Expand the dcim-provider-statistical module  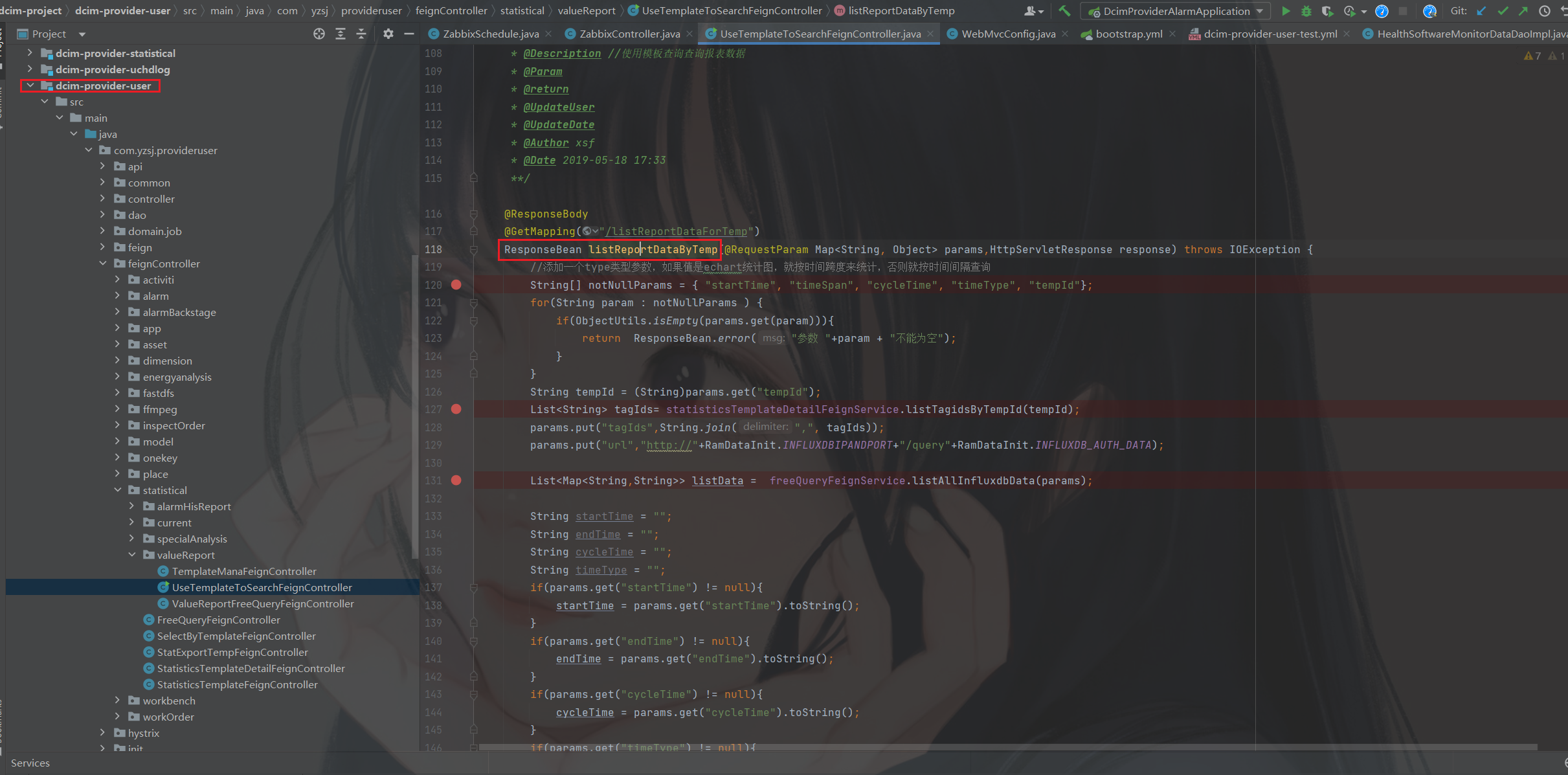[x=30, y=53]
